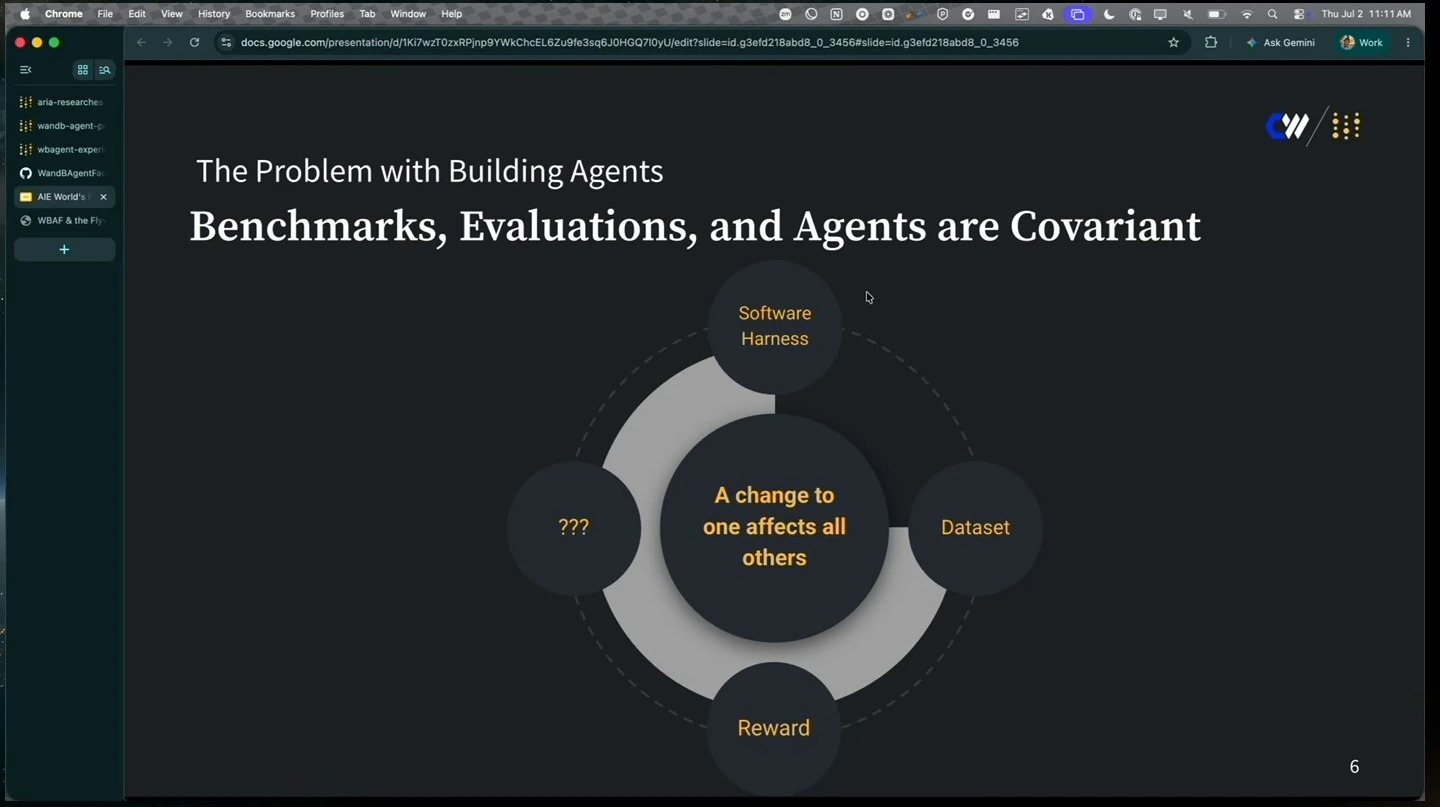Open the Help menu

point(452,14)
